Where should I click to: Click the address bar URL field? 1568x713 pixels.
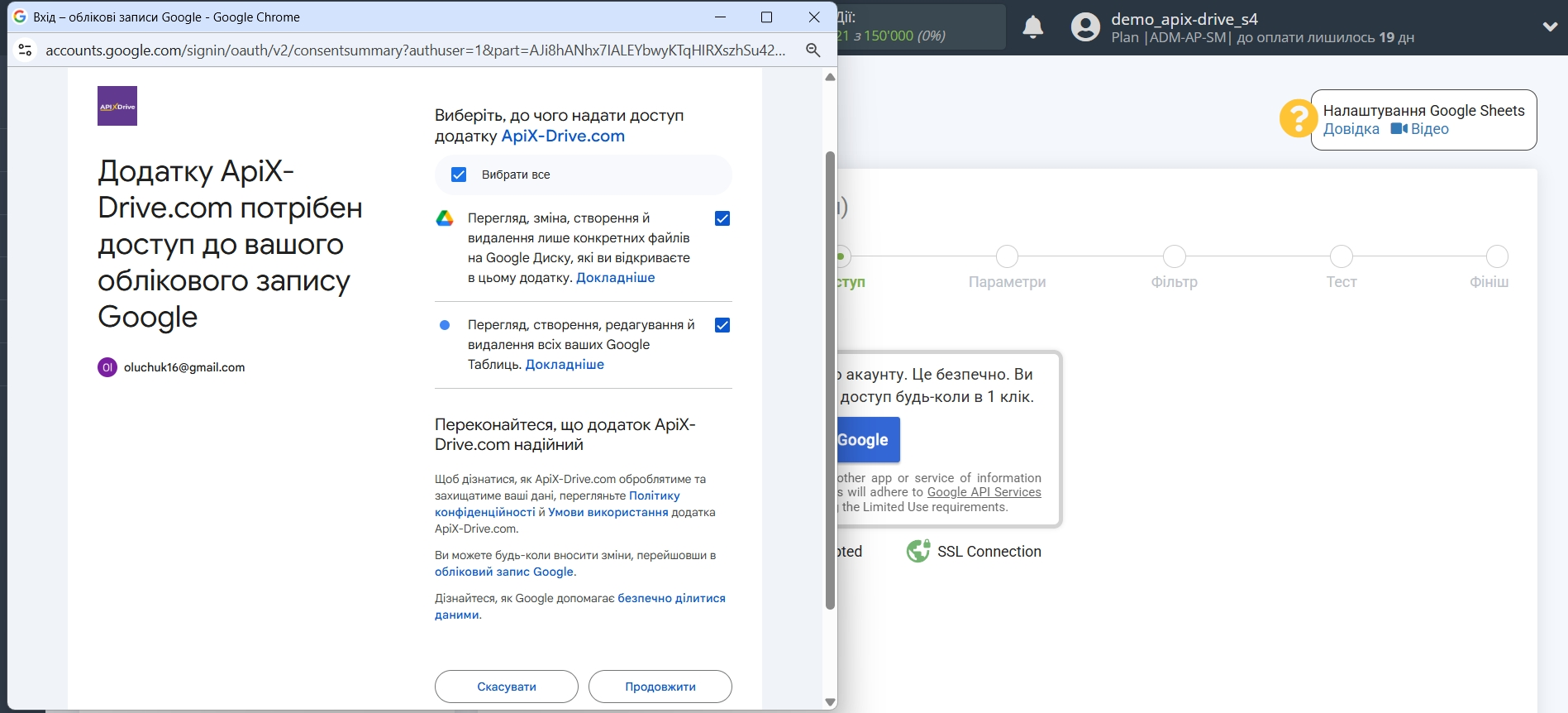[x=415, y=50]
